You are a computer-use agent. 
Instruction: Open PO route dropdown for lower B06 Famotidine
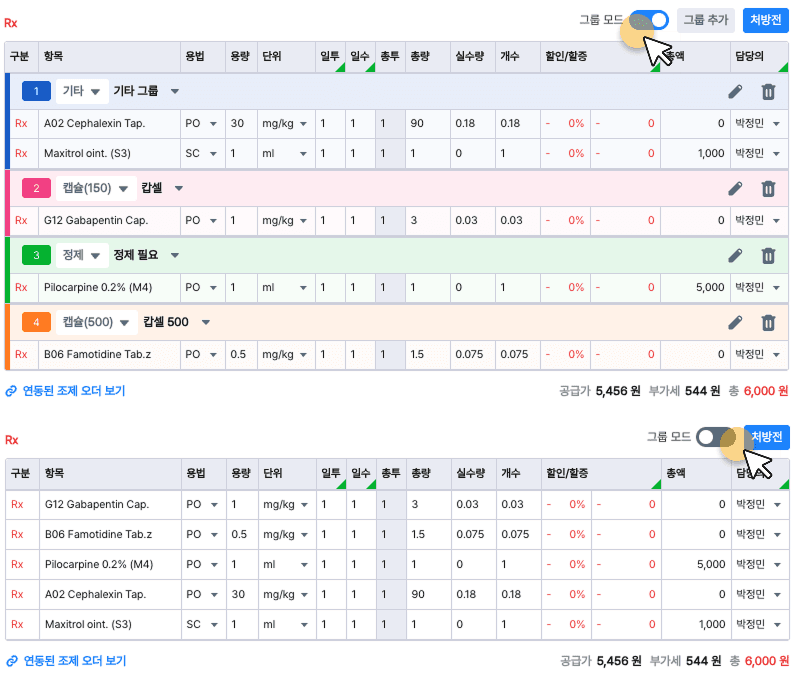pyautogui.click(x=203, y=535)
